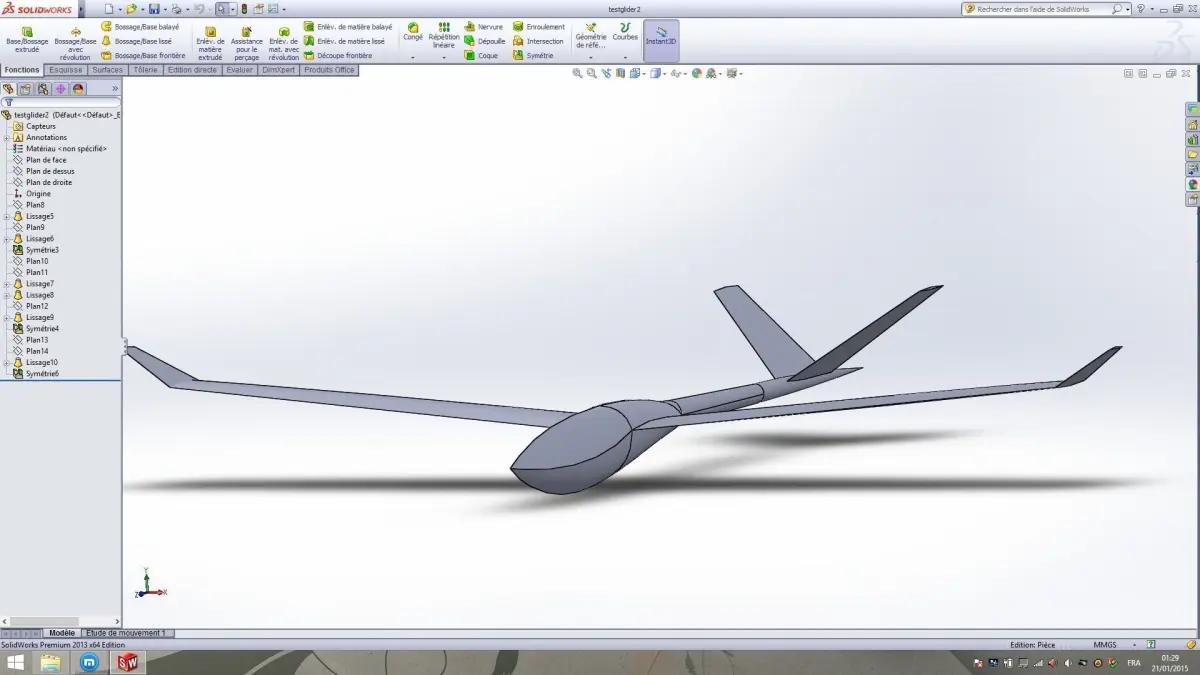The height and width of the screenshot is (675, 1200).
Task: Switch to the Tôlerie tab
Action: click(145, 70)
